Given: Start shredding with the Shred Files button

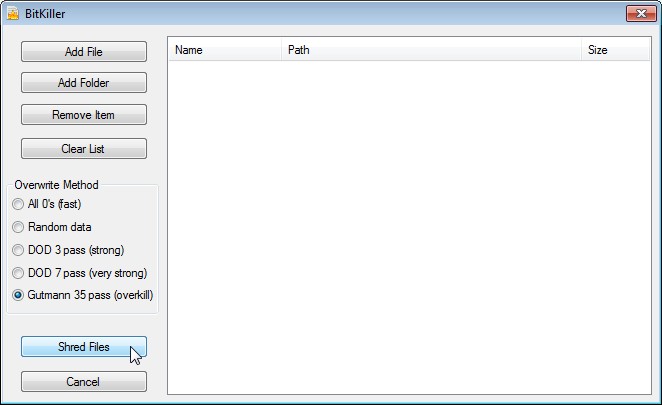Looking at the screenshot, I should tap(84, 347).
